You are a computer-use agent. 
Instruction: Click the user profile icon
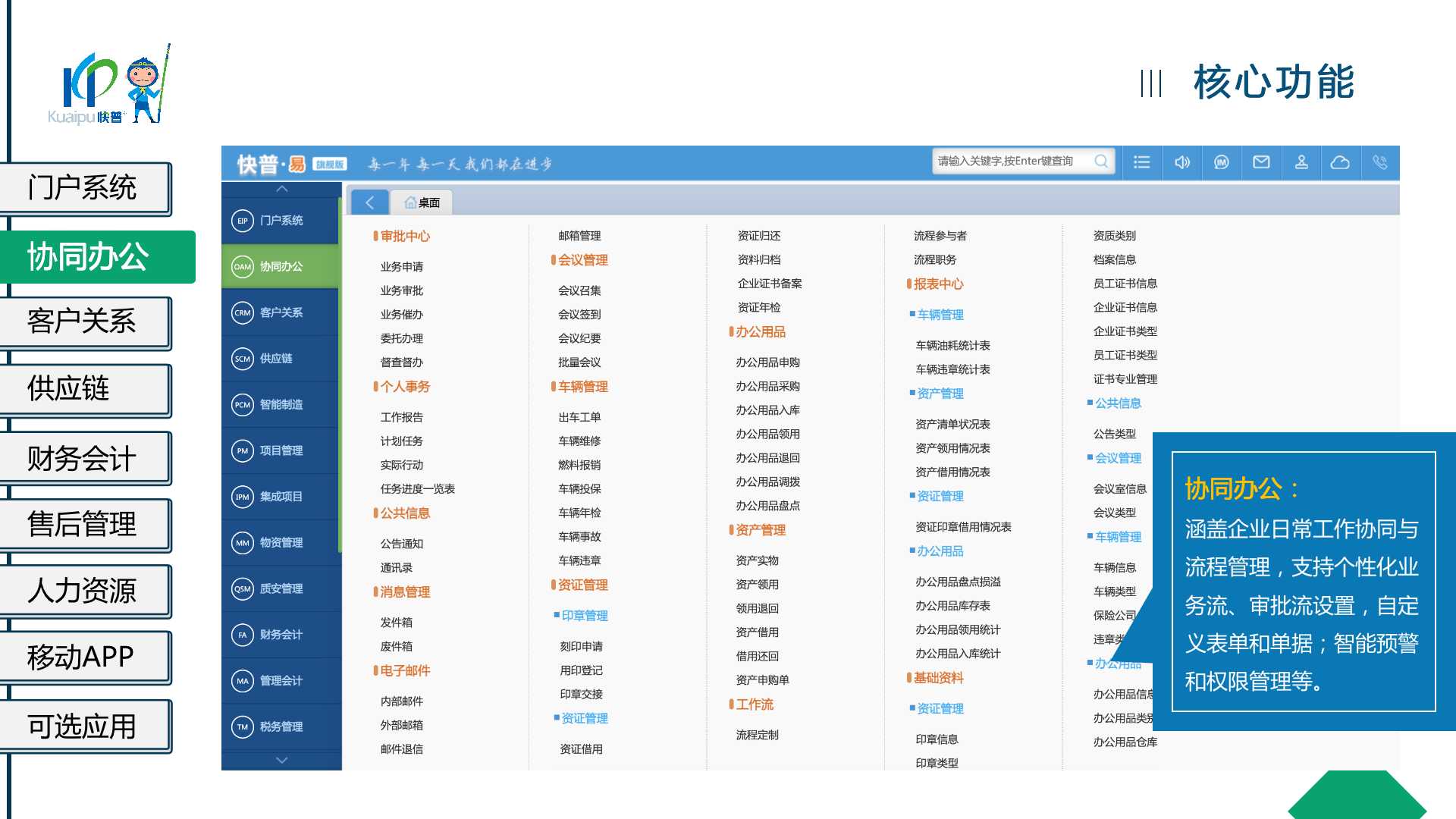[x=1301, y=162]
